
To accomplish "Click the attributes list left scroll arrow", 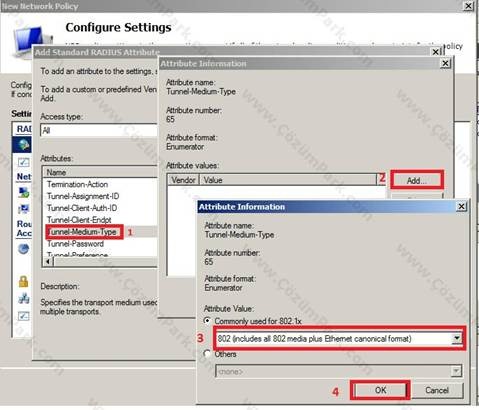I will click(x=48, y=262).
